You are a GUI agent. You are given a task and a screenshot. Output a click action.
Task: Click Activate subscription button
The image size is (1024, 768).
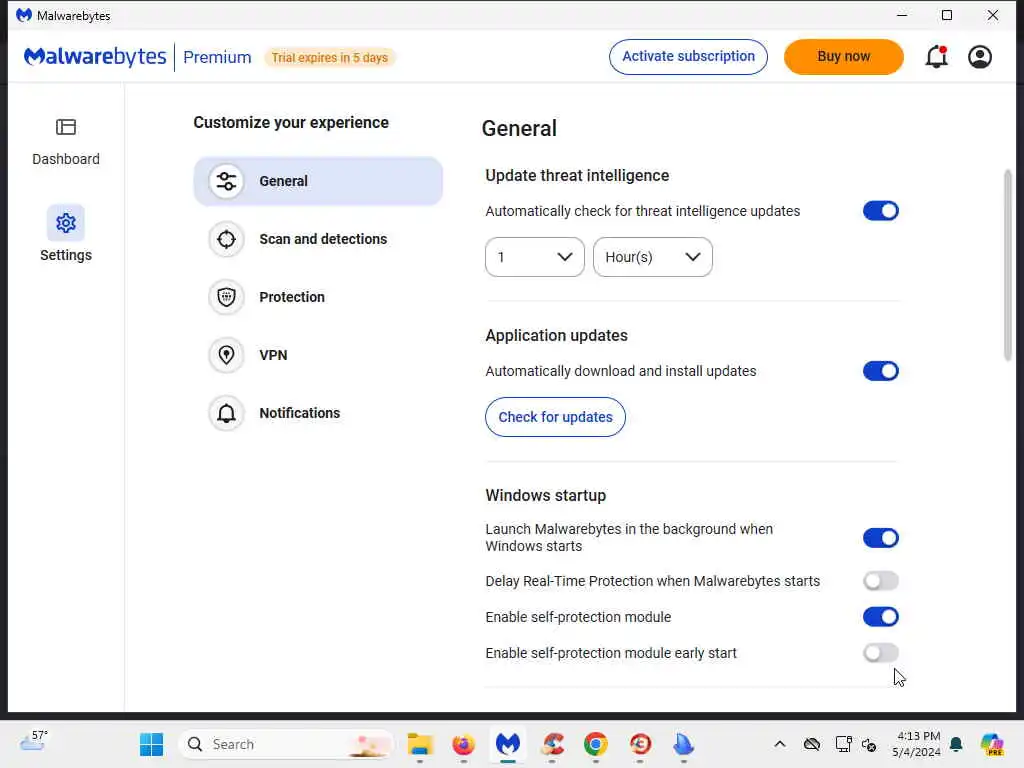coord(688,57)
